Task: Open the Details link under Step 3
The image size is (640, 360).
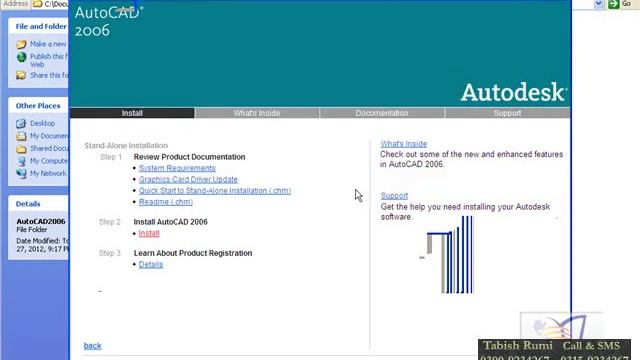Action: point(151,264)
